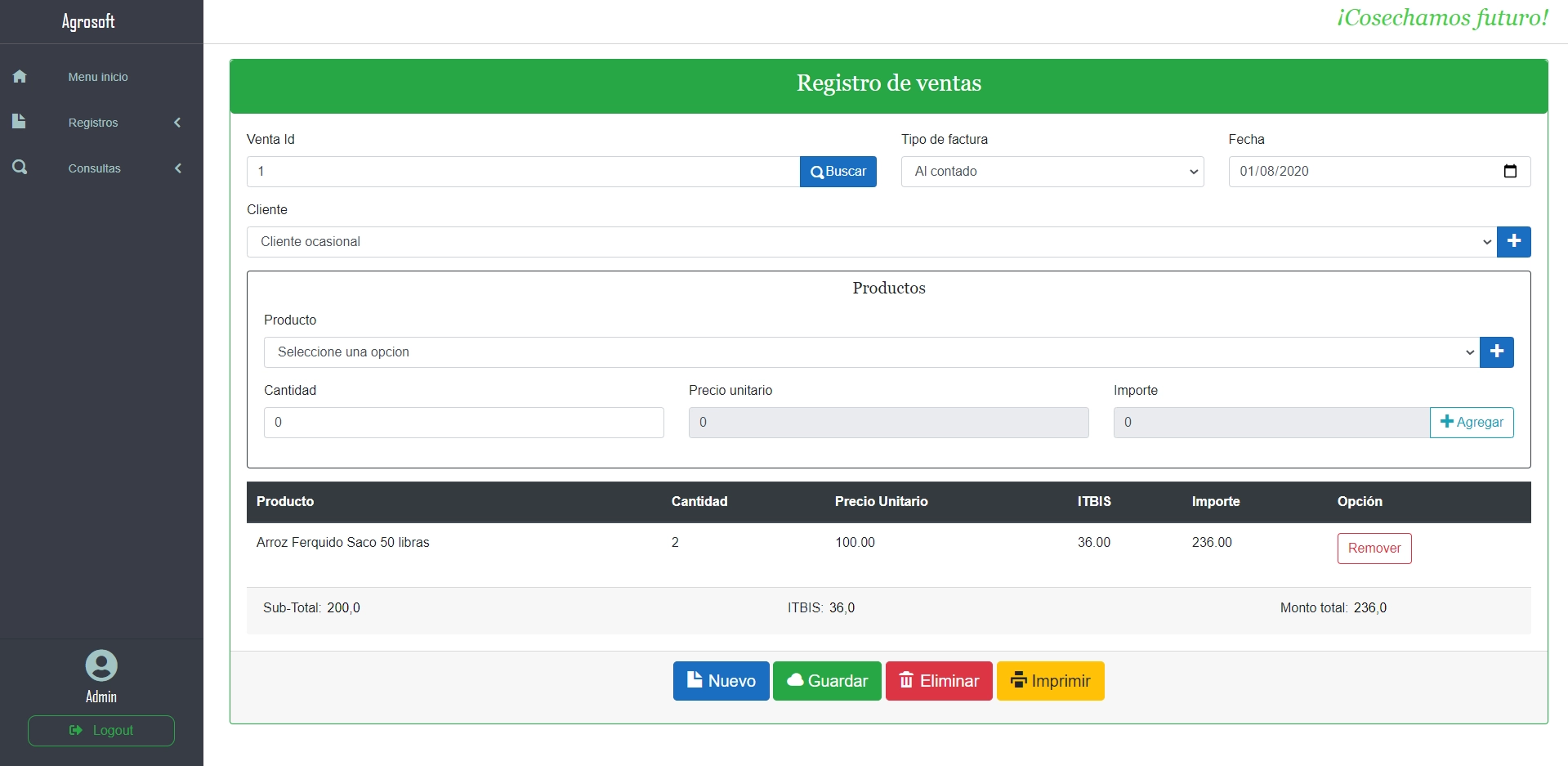Expand the Consultas chevron arrow
Screen dimensions: 1568x766
pos(177,168)
